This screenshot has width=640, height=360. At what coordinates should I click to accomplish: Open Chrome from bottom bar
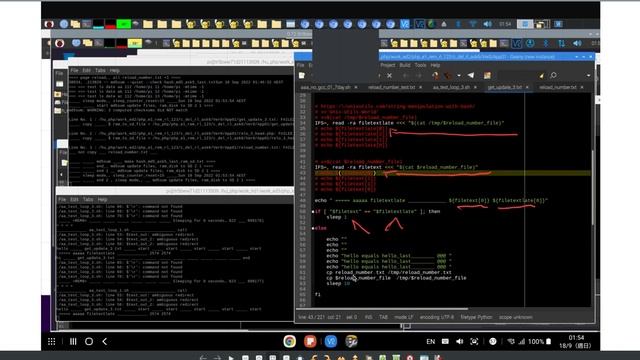click(289, 341)
